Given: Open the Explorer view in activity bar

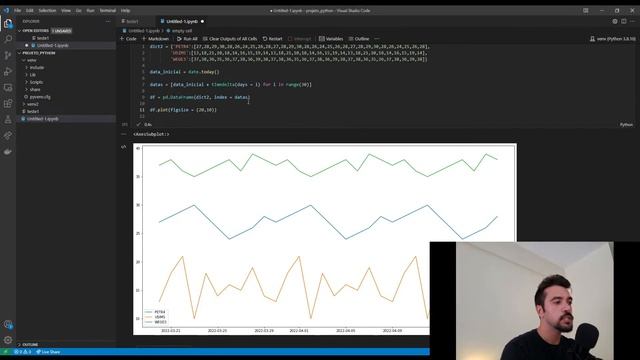Looking at the screenshot, I should pos(8,23).
